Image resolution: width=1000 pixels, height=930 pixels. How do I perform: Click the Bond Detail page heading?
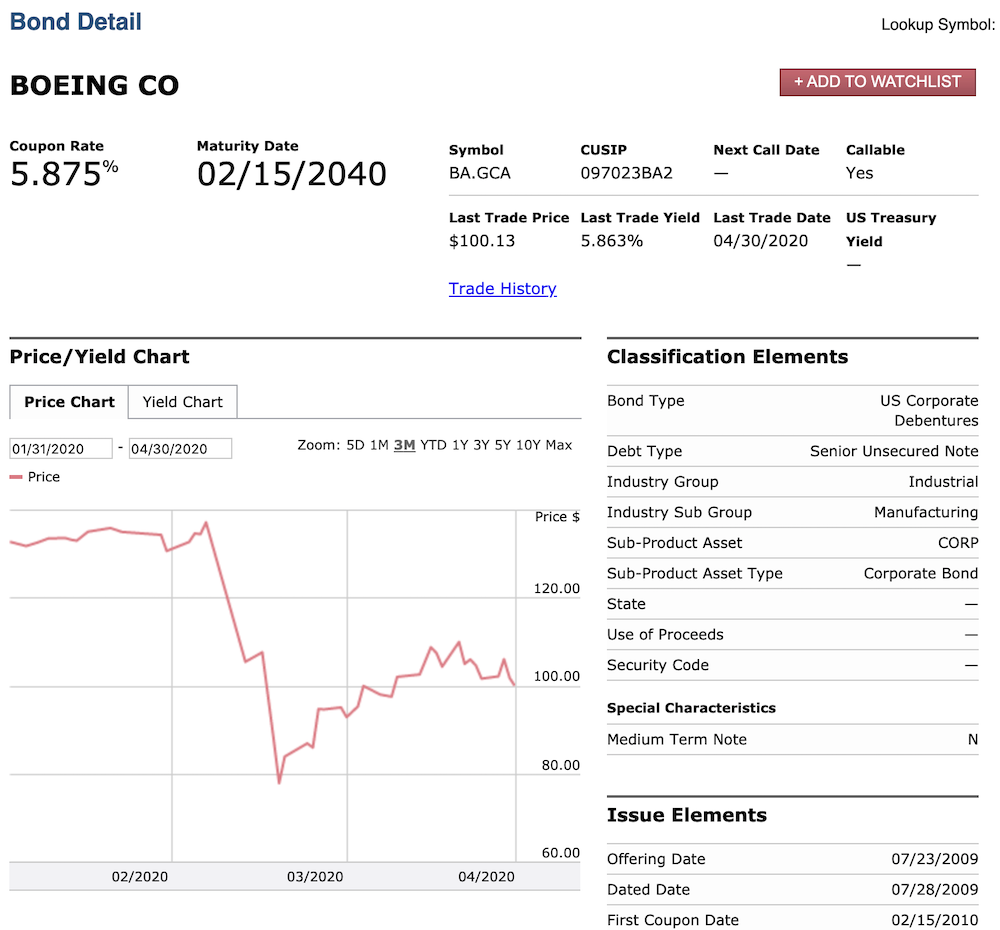pos(75,22)
